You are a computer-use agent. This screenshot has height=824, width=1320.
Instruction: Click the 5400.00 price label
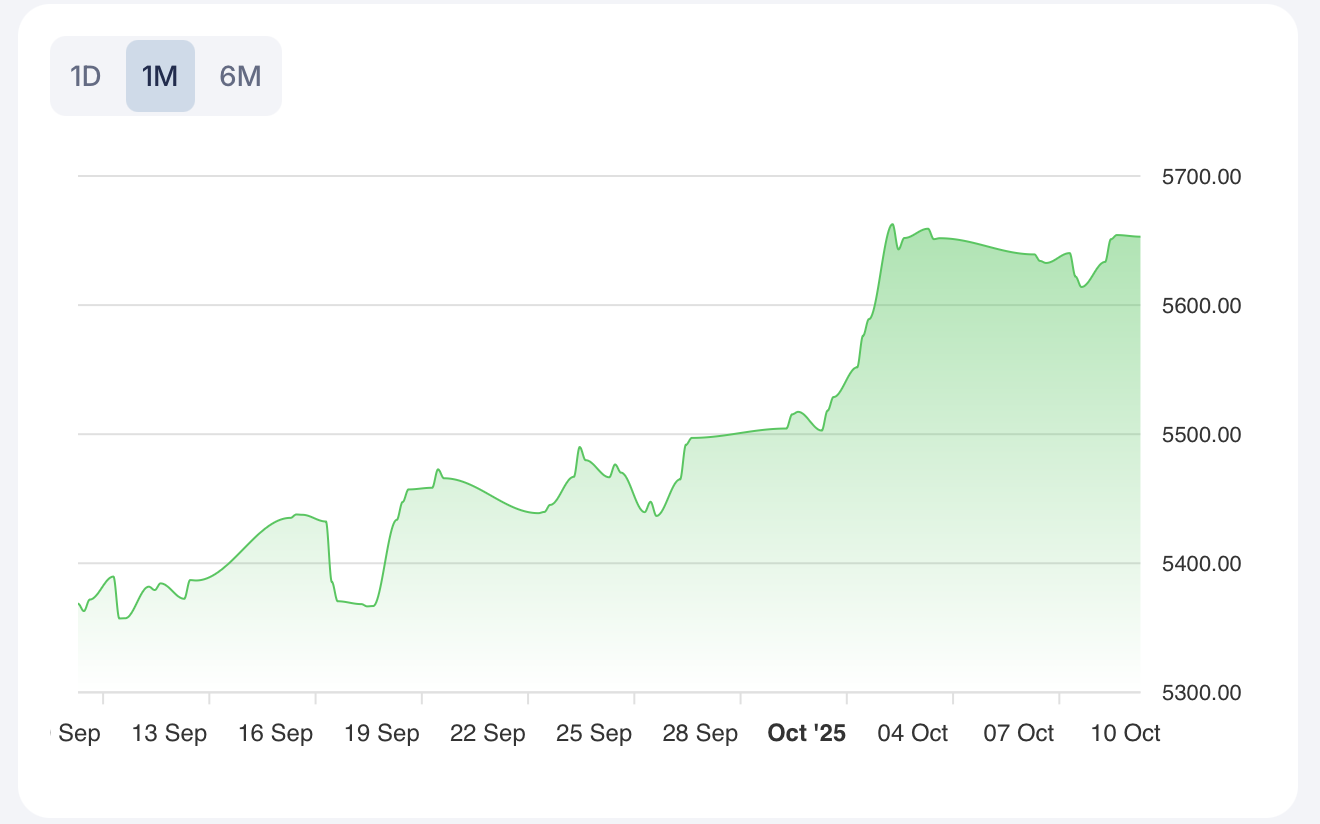[1201, 564]
